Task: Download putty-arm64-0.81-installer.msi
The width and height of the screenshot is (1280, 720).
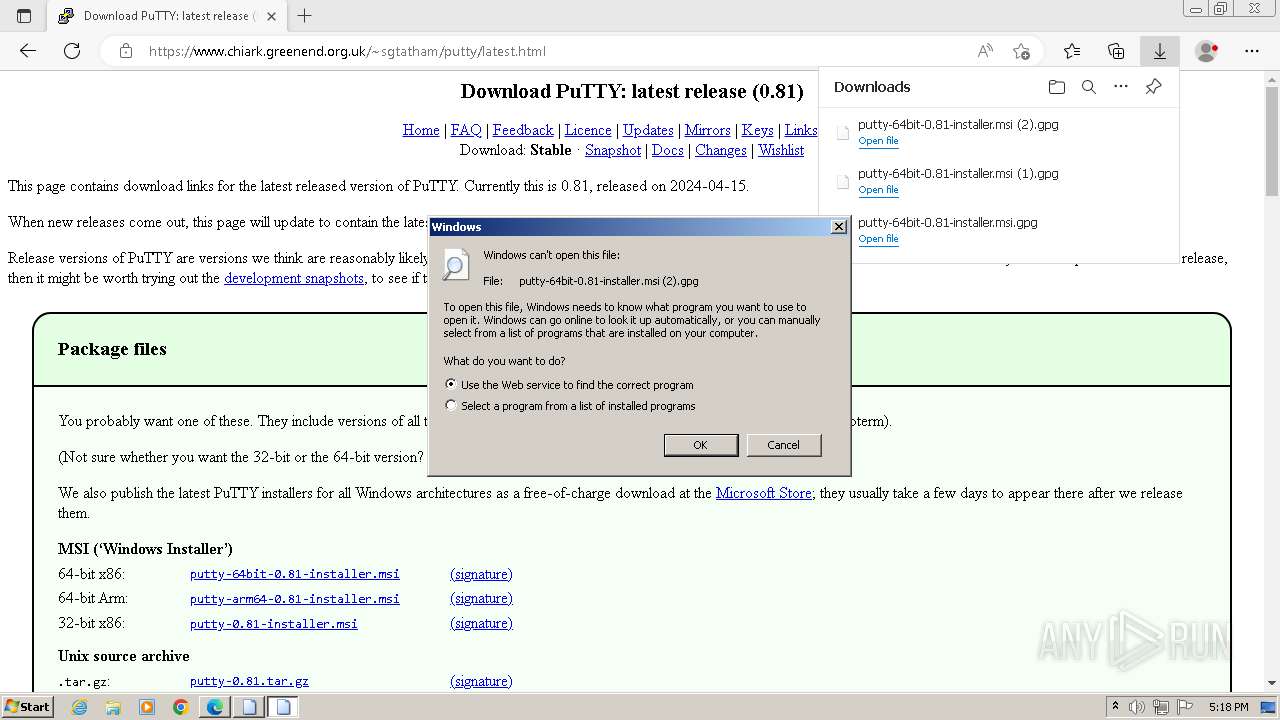Action: coord(295,599)
